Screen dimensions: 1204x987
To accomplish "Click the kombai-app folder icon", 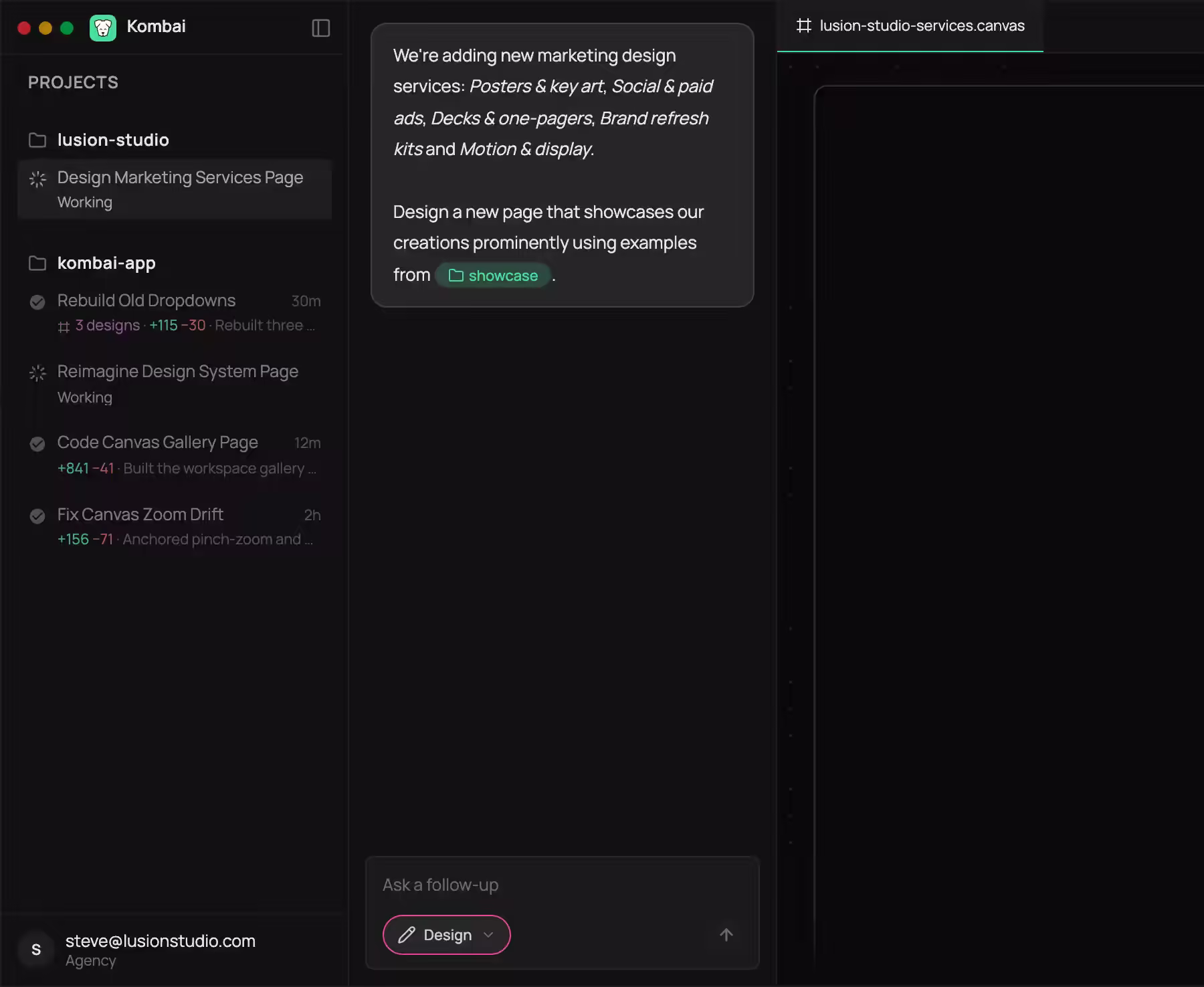I will click(x=37, y=263).
